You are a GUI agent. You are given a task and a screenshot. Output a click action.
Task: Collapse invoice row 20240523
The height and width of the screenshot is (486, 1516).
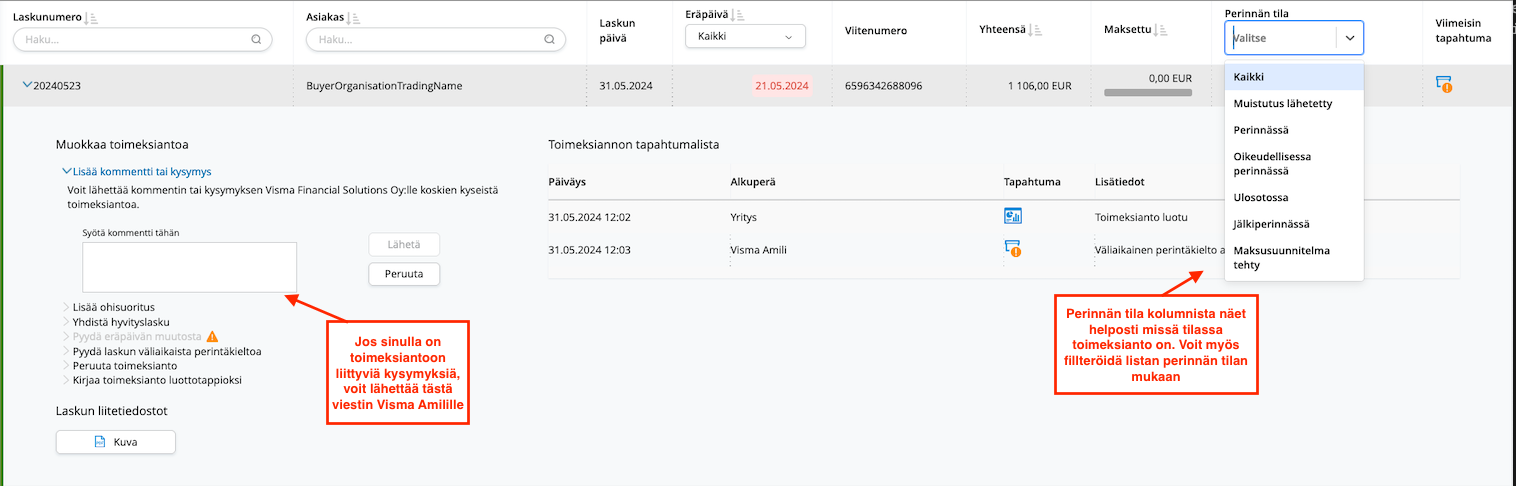[27, 85]
